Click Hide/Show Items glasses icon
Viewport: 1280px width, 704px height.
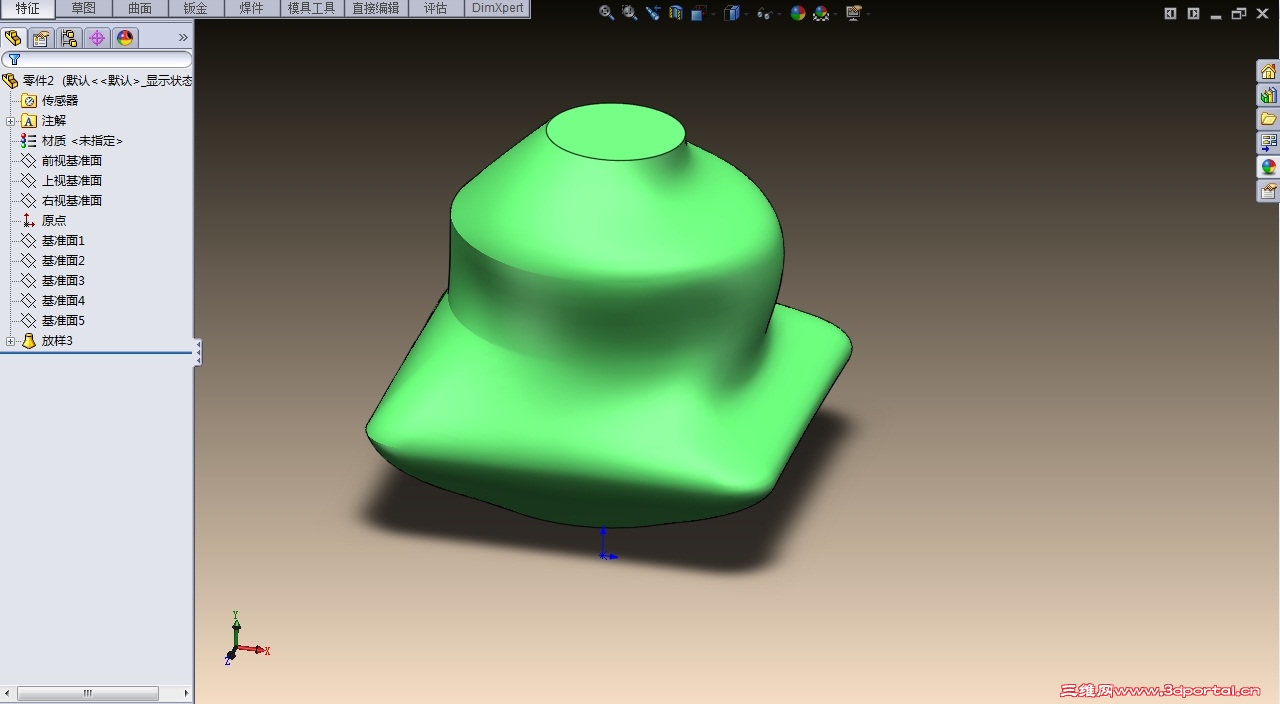point(764,13)
